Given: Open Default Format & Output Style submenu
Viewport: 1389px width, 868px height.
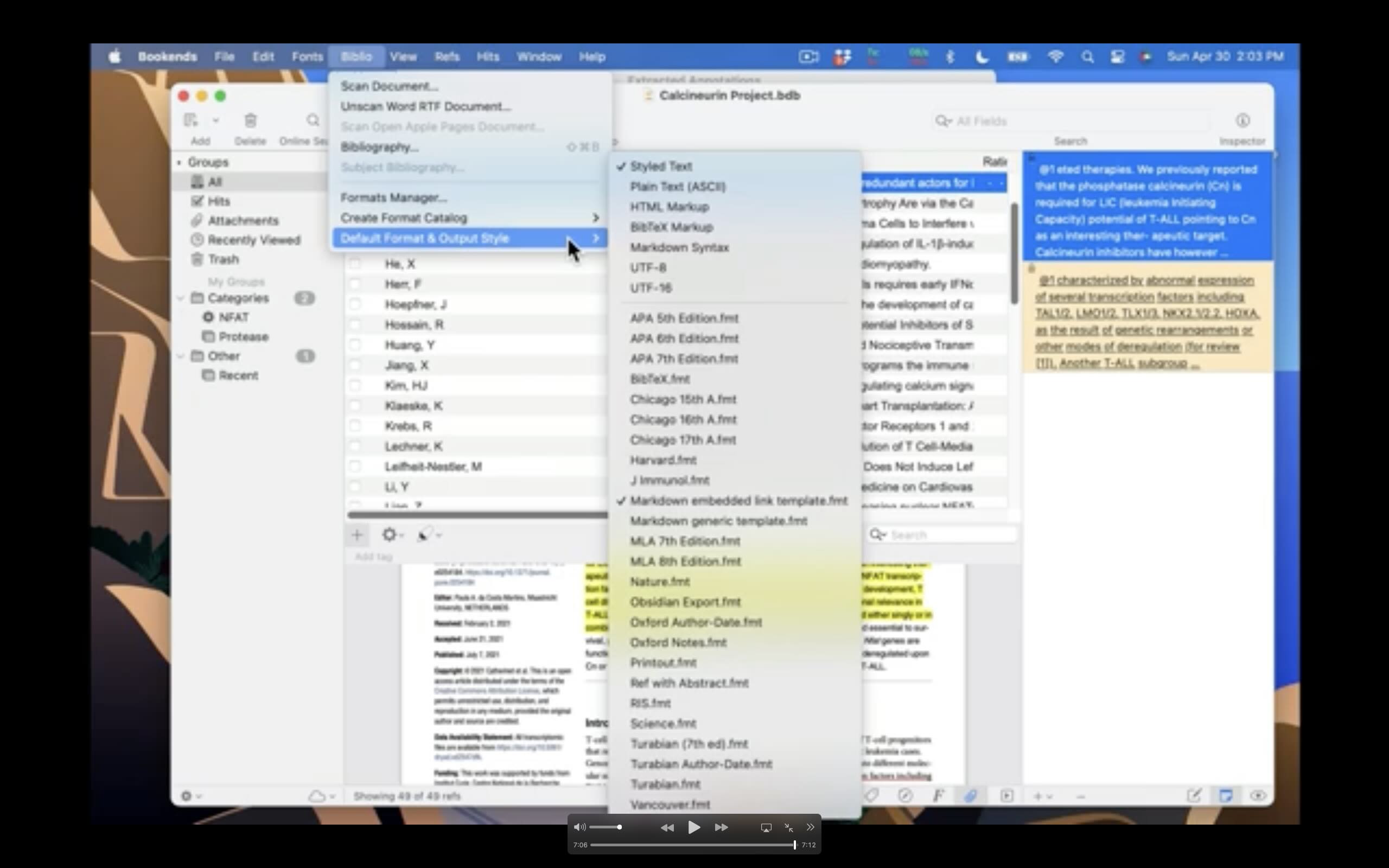Looking at the screenshot, I should [x=470, y=238].
